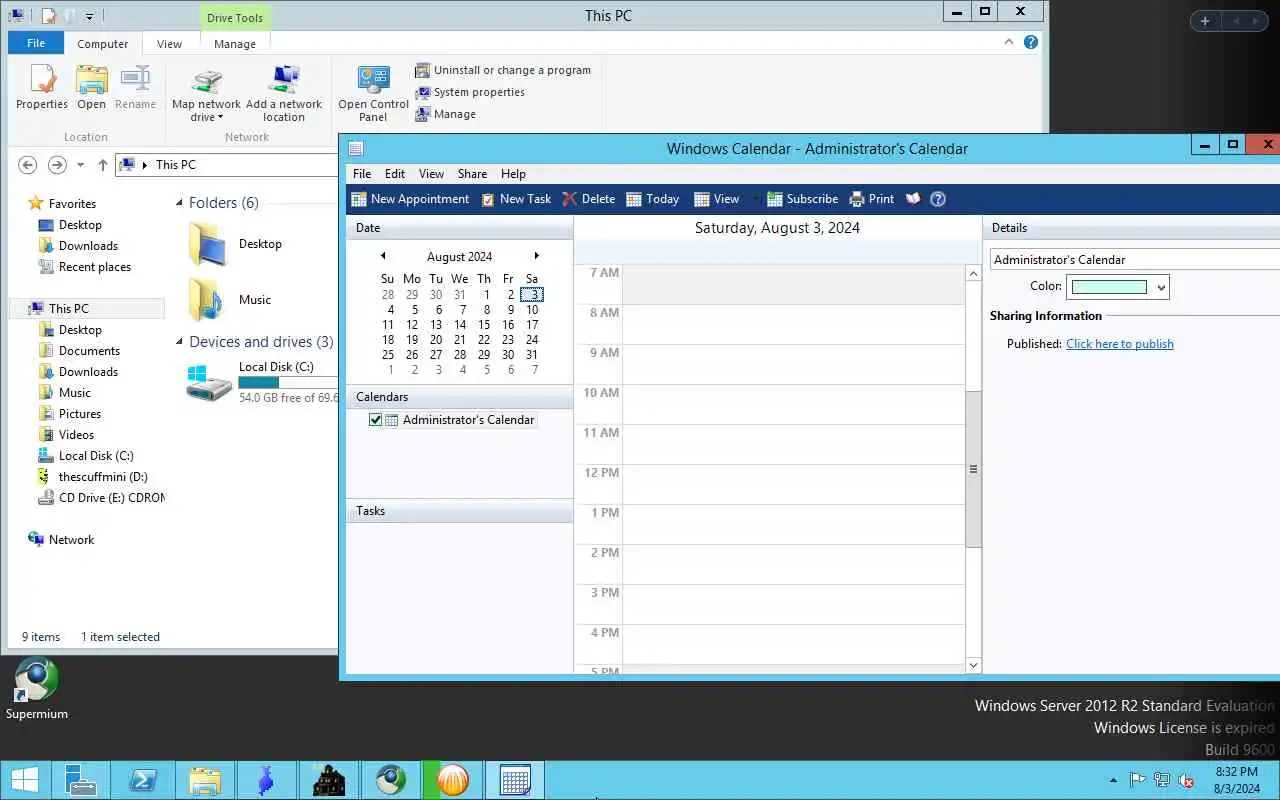The width and height of the screenshot is (1280, 800).
Task: Go to next month in mini calendar
Action: tap(537, 256)
